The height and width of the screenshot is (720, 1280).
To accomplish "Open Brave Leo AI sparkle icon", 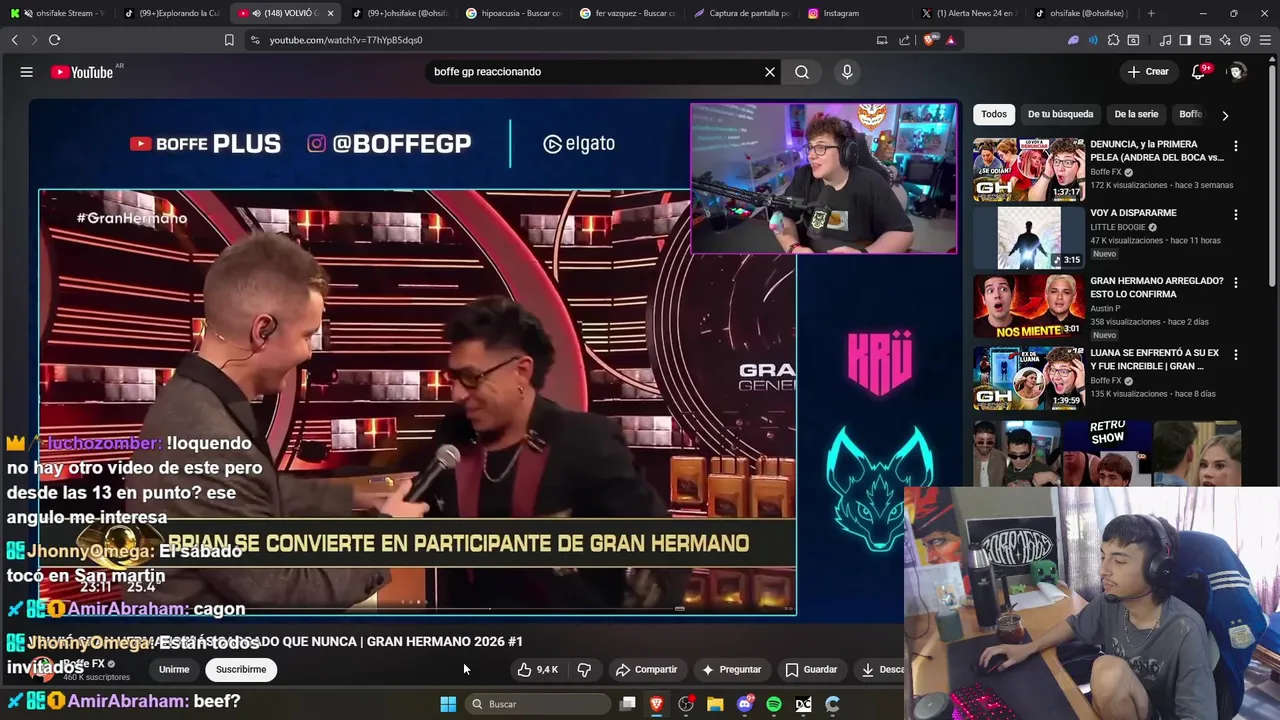I will tap(1225, 40).
